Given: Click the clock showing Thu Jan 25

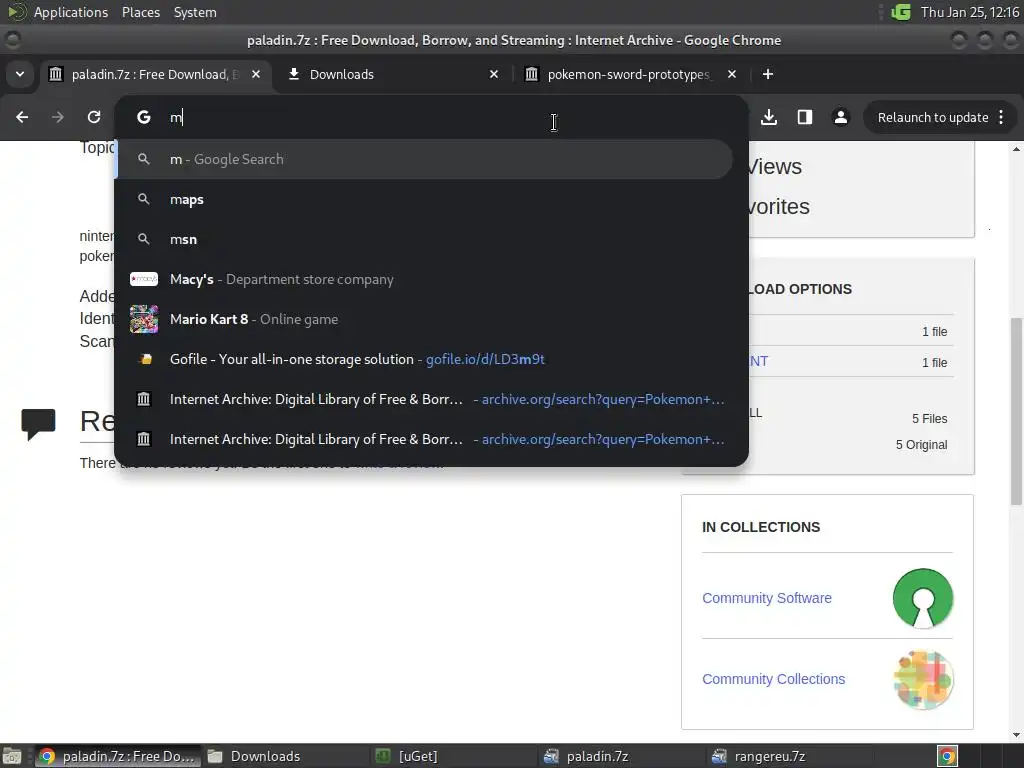Looking at the screenshot, I should point(969,12).
